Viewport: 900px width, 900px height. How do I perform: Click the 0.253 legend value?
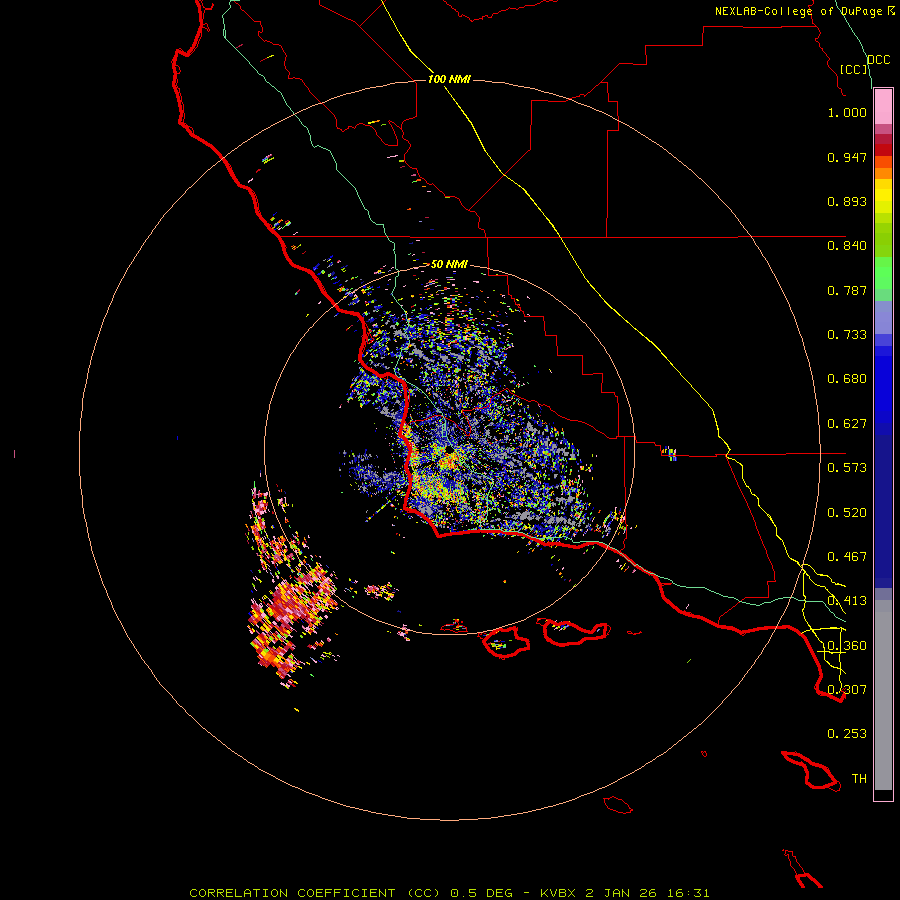coord(847,734)
